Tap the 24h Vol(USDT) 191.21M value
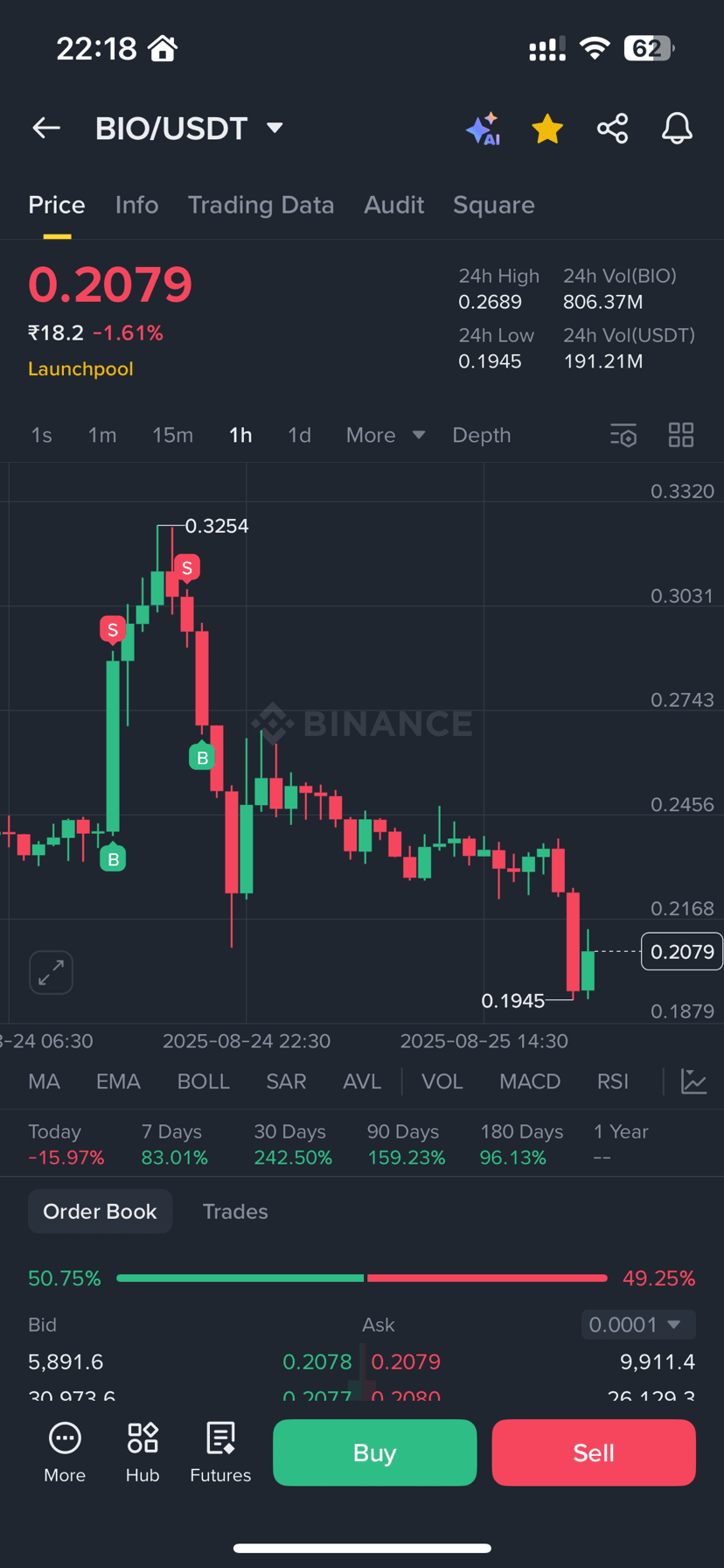Screen dimensions: 724x1568 coord(603,361)
